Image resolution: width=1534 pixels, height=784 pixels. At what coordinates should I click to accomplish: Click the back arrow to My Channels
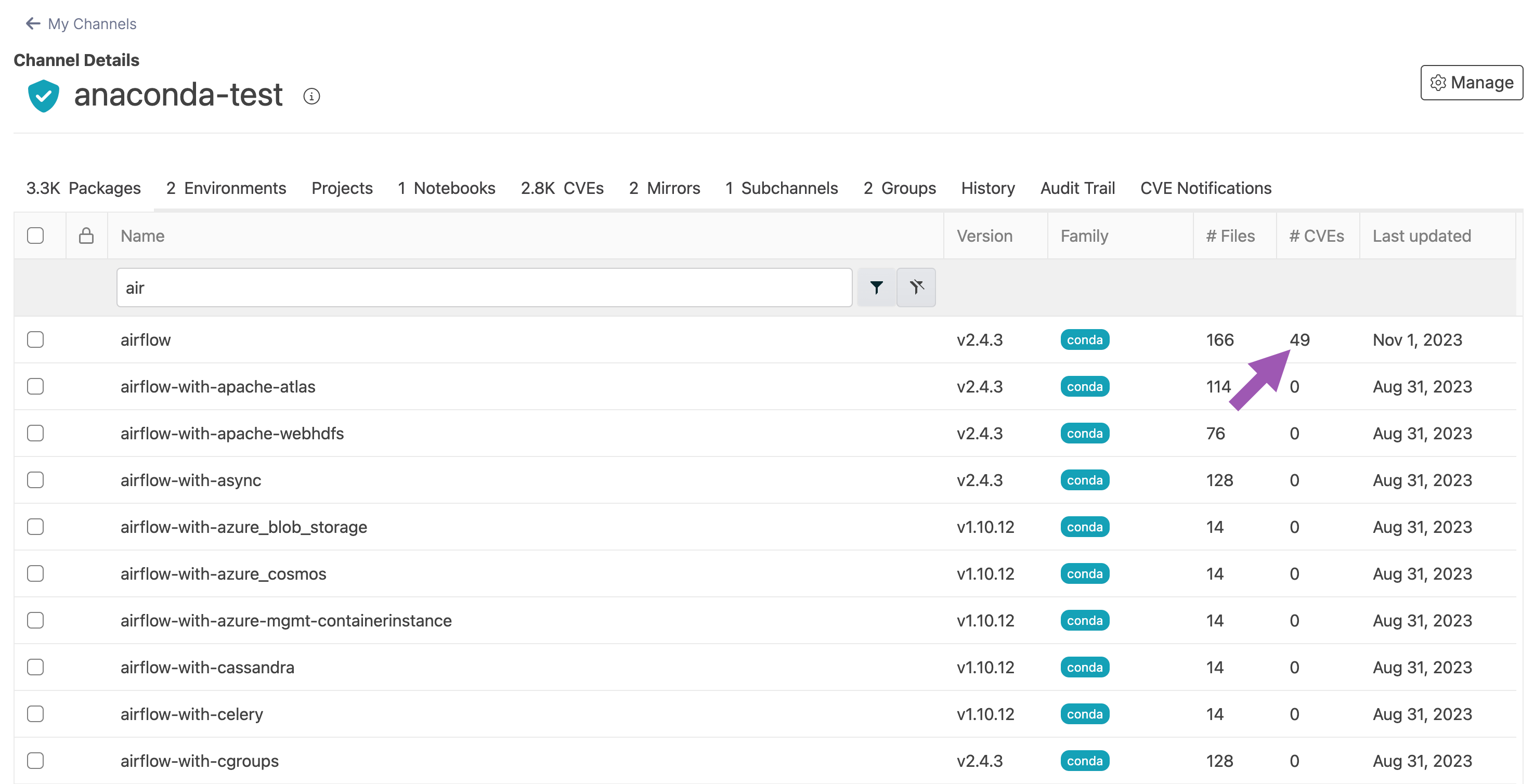point(33,24)
